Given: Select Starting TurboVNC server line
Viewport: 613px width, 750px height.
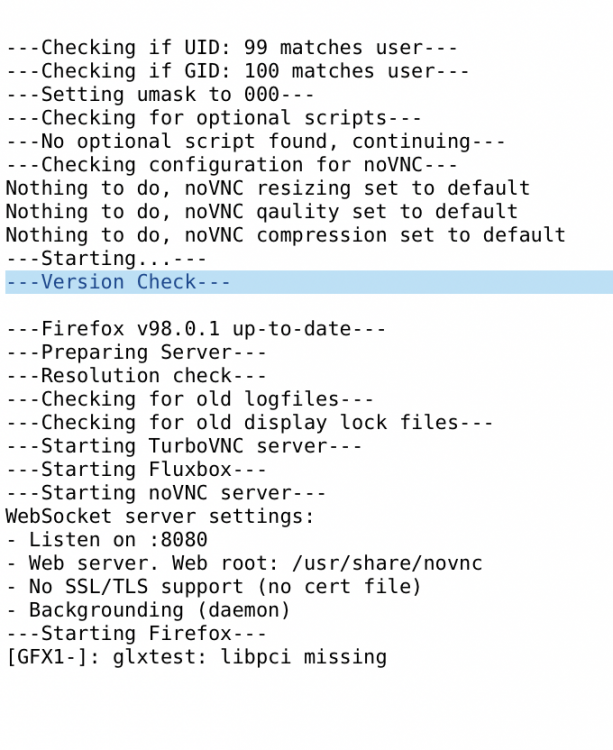Looking at the screenshot, I should [x=184, y=446].
